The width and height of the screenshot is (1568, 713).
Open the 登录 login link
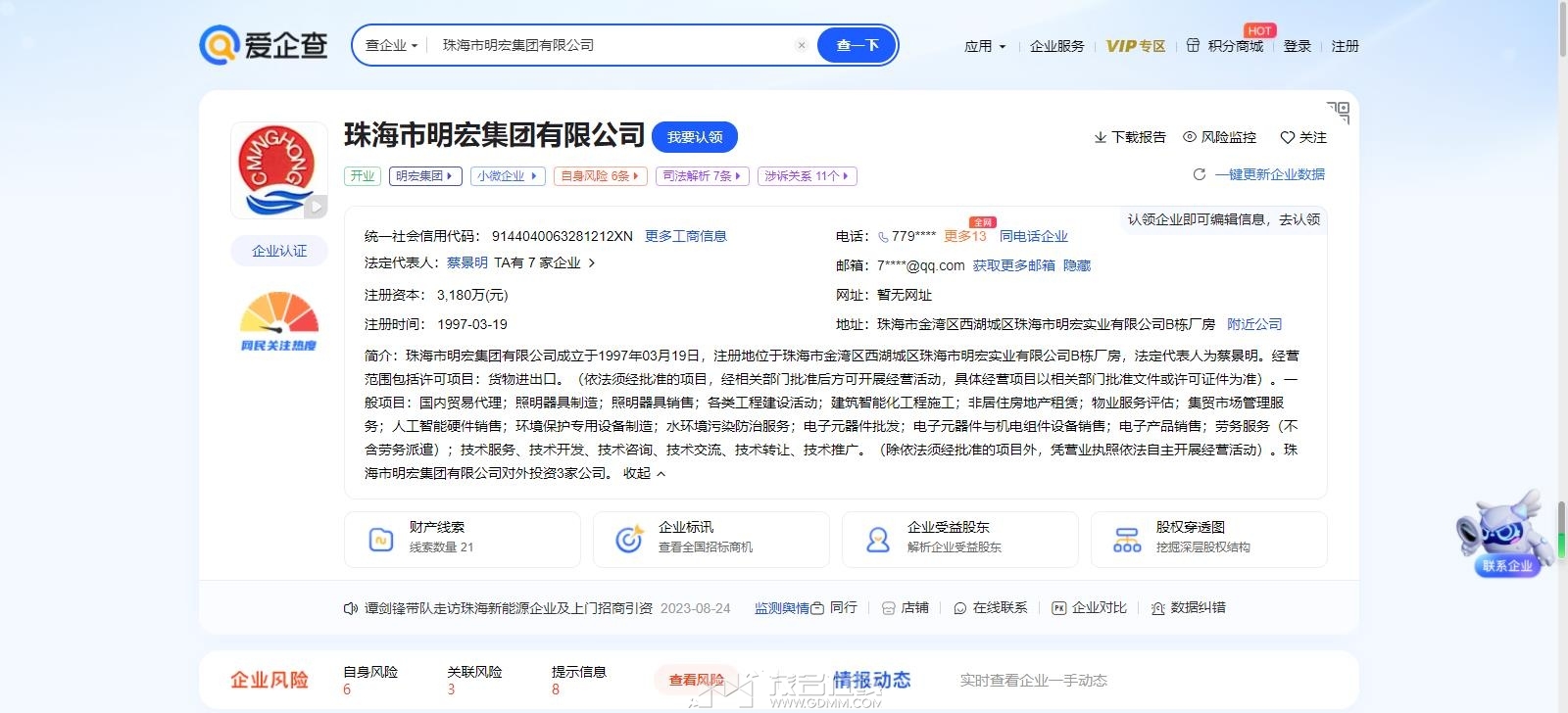point(1298,46)
